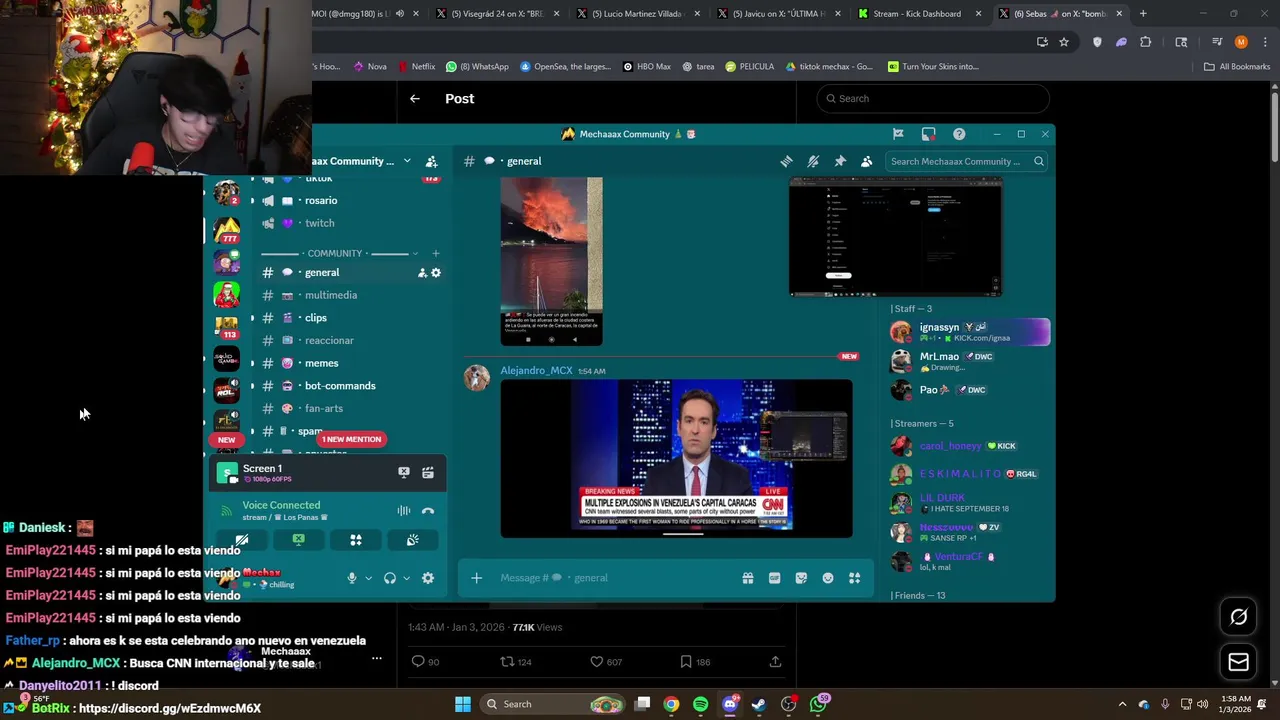Disconnect from voice with hang-up icon

[428, 511]
